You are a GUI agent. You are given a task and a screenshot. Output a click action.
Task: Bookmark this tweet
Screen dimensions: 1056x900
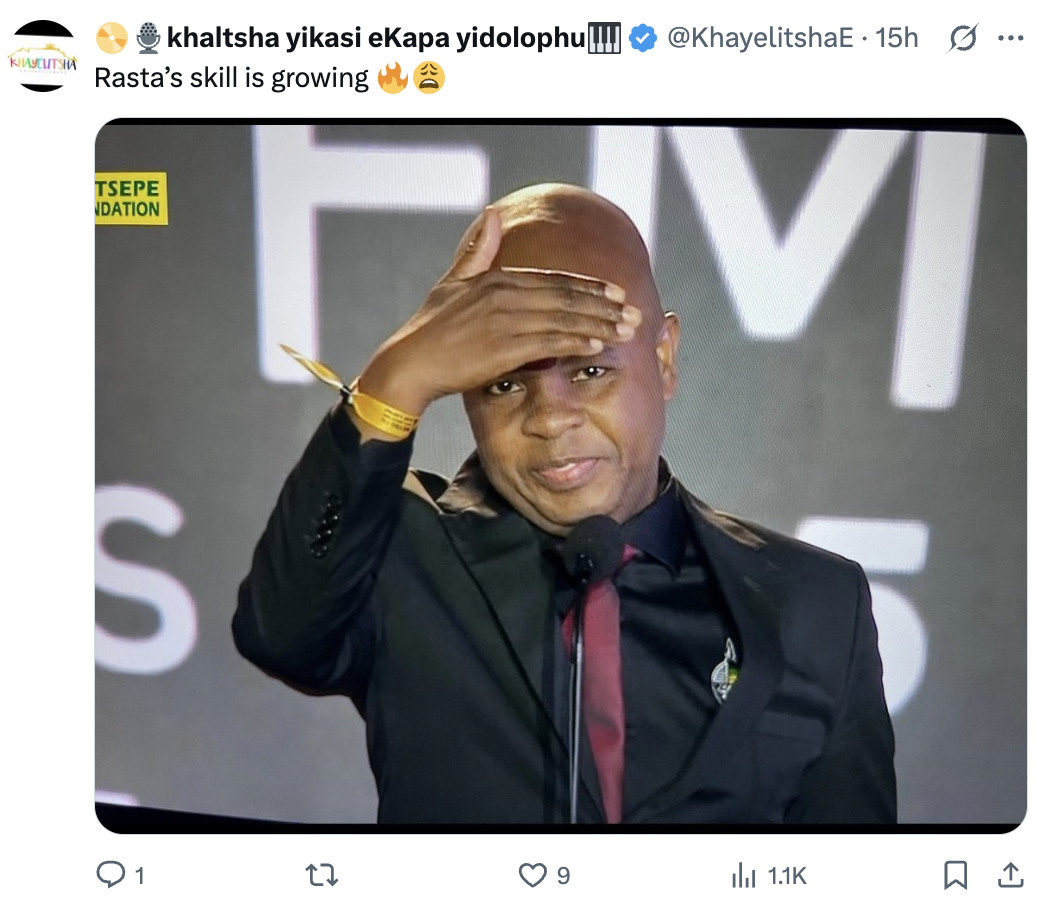(x=956, y=876)
